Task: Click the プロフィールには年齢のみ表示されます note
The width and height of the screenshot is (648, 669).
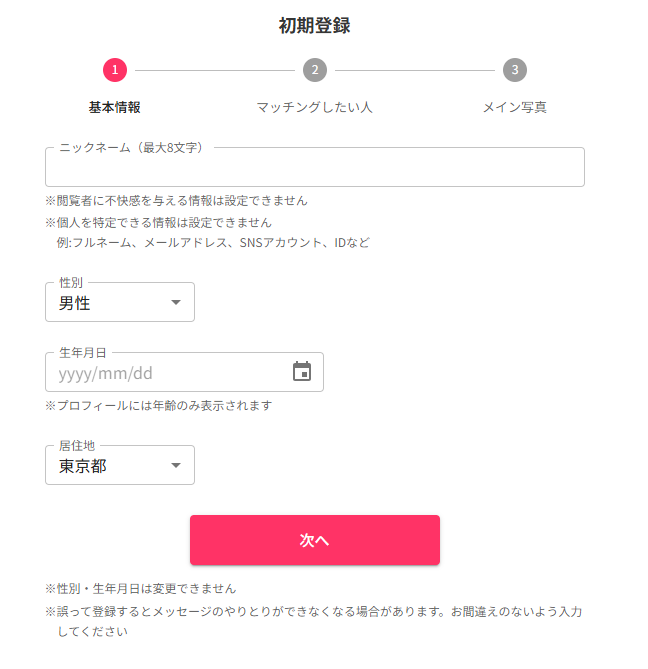Action: pos(159,405)
